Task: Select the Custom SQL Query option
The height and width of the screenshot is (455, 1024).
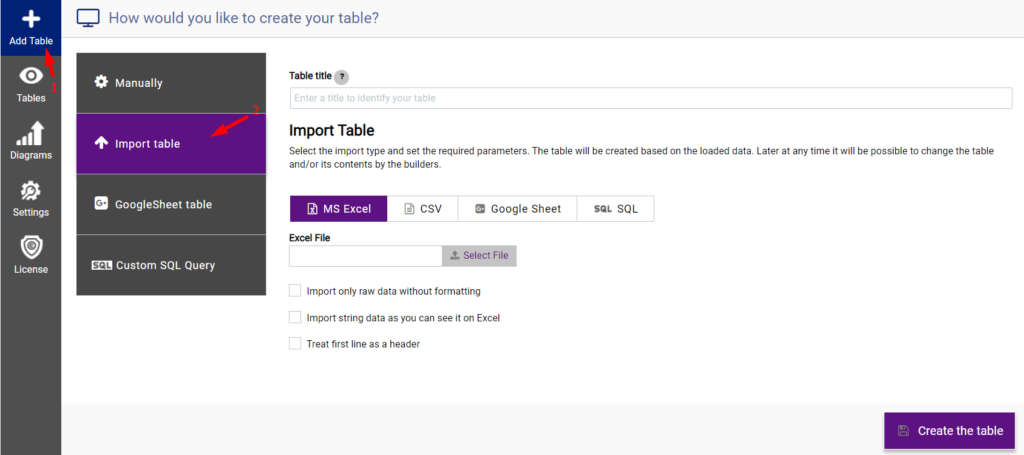Action: (171, 265)
